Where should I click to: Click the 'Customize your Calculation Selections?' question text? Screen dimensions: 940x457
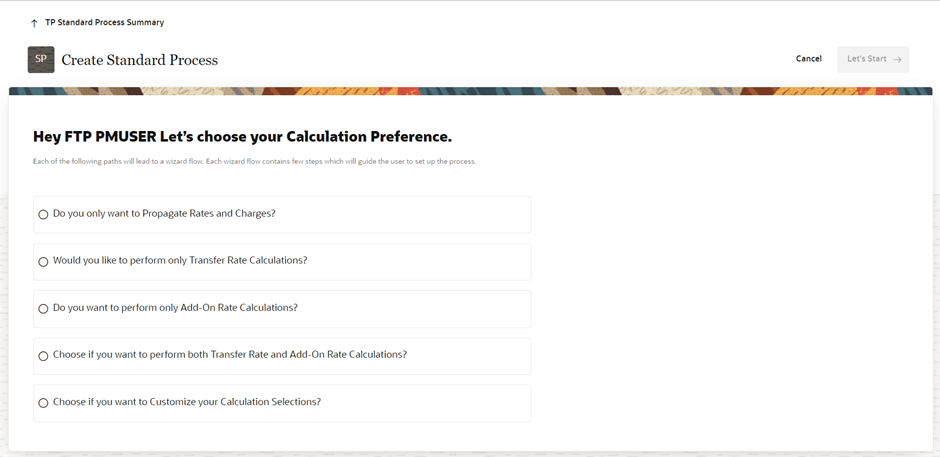pyautogui.click(x=187, y=402)
